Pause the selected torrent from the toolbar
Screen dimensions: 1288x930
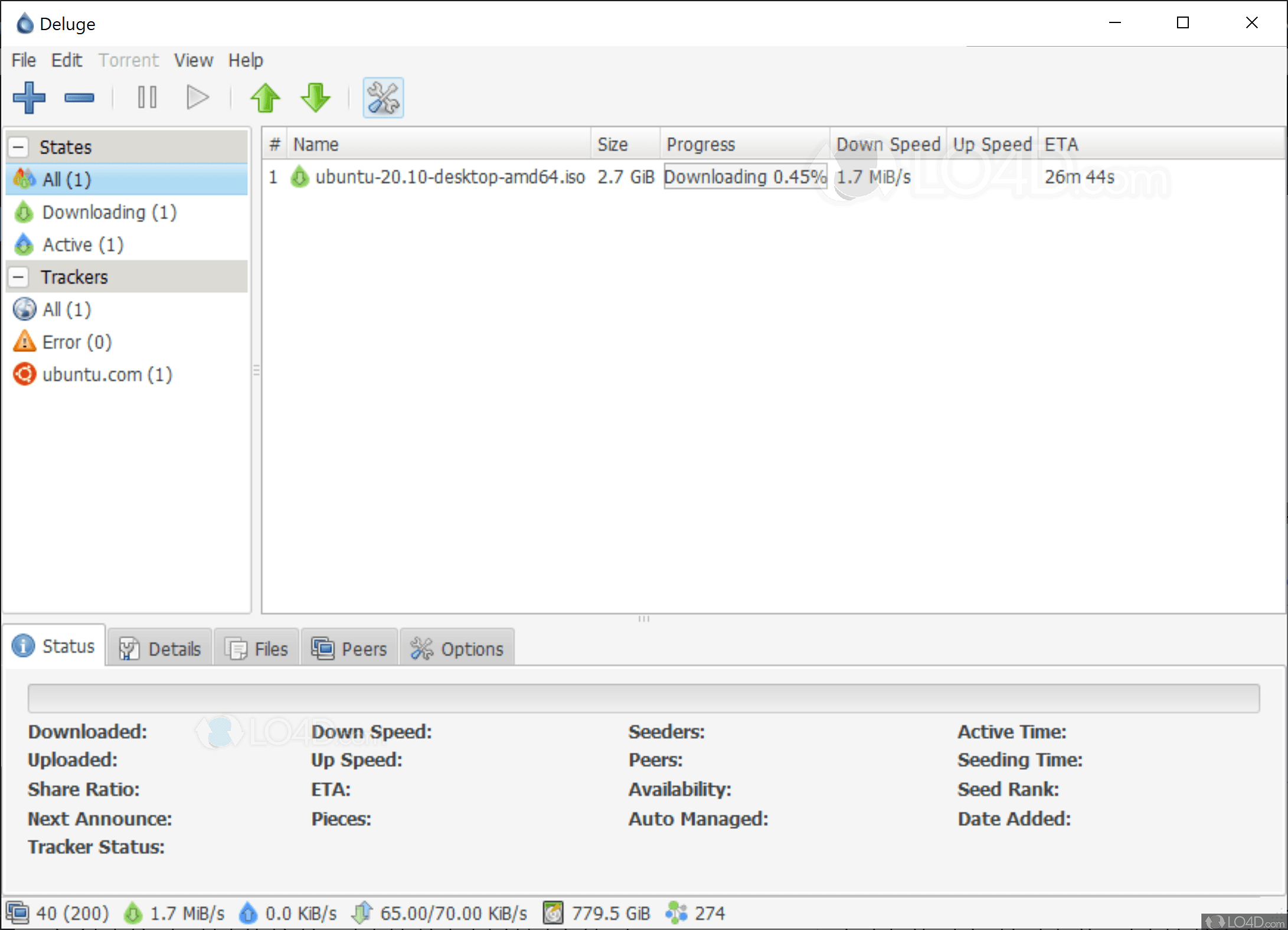pos(147,97)
